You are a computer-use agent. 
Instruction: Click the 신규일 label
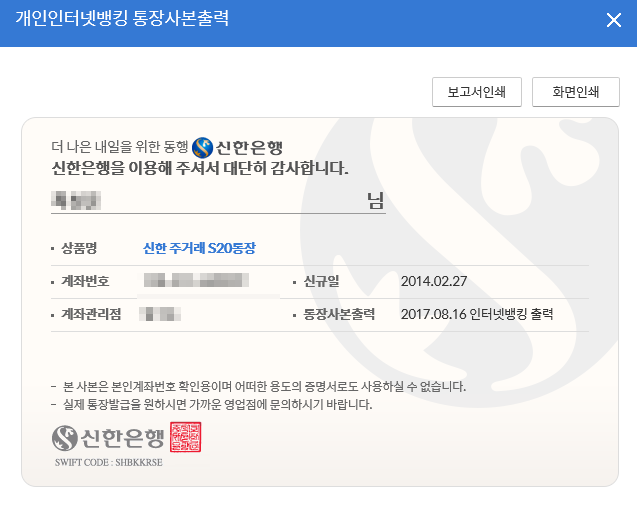pos(321,281)
